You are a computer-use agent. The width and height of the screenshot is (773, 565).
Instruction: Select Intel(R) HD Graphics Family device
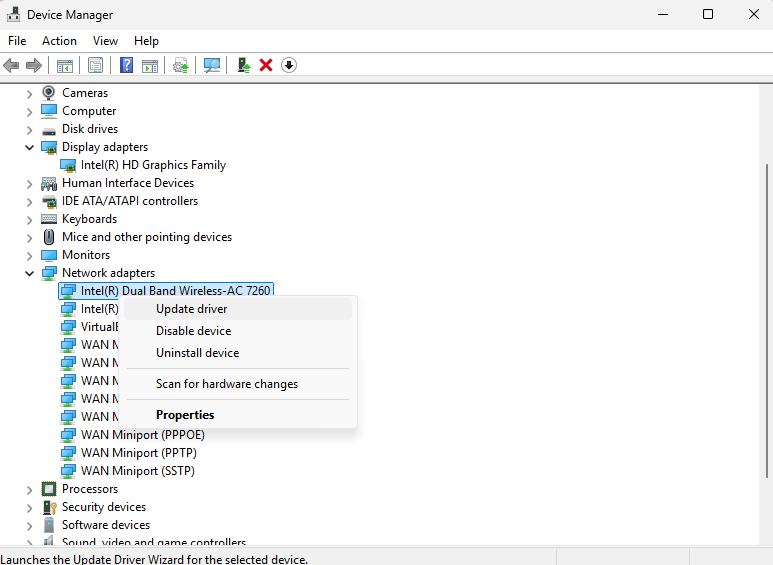pyautogui.click(x=153, y=165)
